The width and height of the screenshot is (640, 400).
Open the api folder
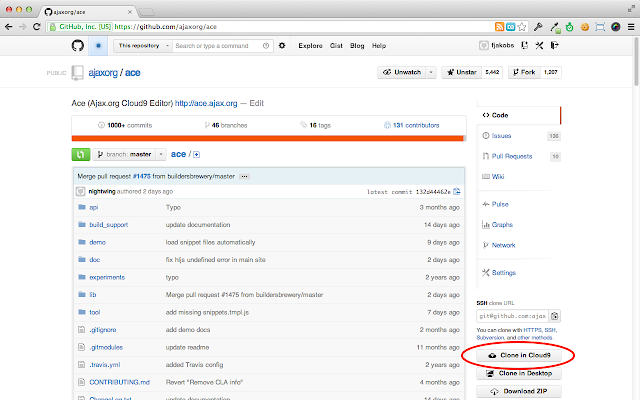click(x=93, y=207)
